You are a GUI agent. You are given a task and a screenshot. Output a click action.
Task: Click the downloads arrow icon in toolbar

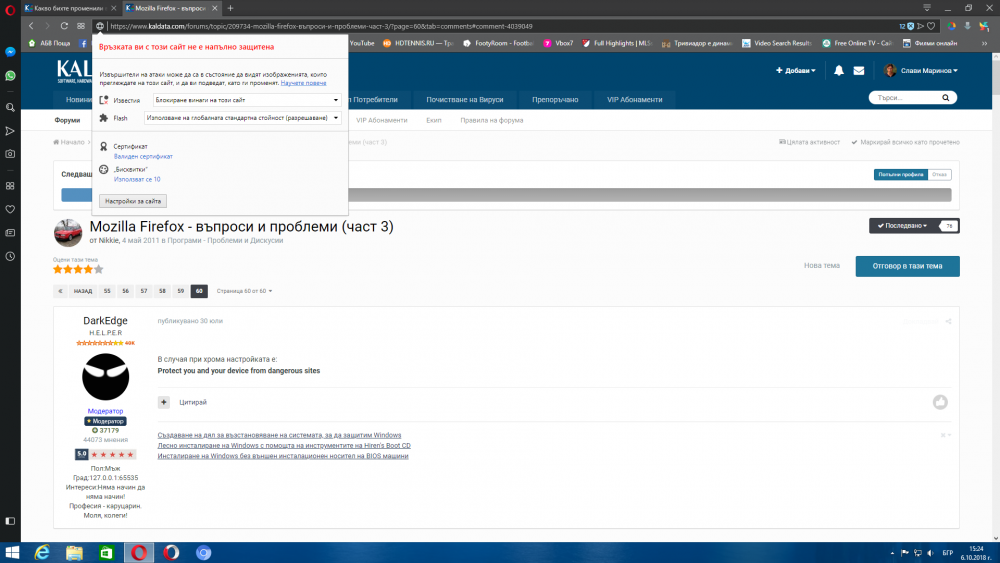click(967, 26)
